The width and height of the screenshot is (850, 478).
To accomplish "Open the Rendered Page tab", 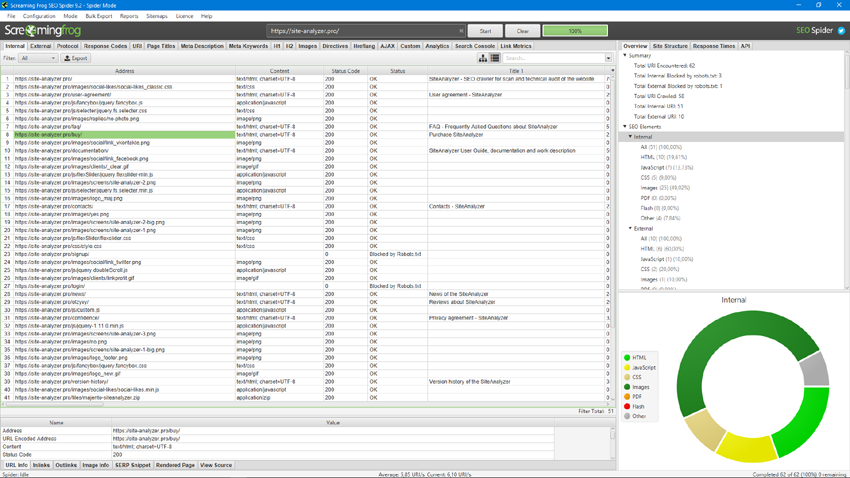I will 175,465.
